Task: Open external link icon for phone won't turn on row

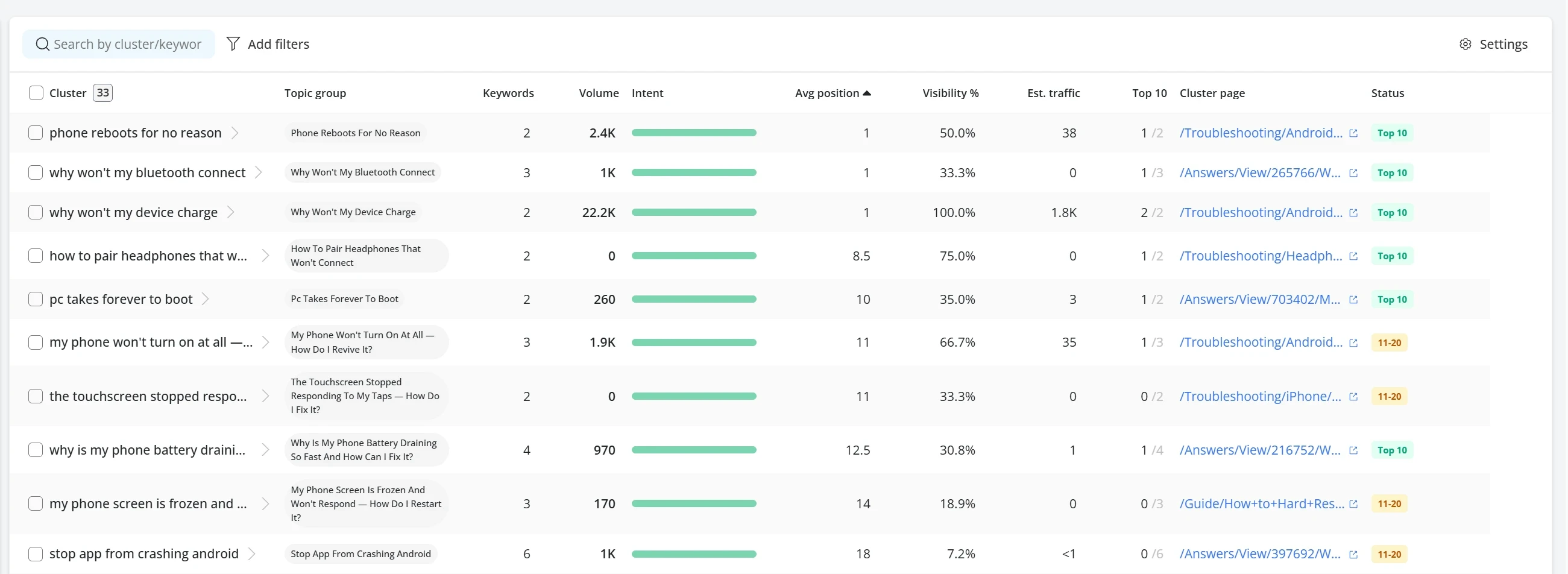Action: point(1353,342)
